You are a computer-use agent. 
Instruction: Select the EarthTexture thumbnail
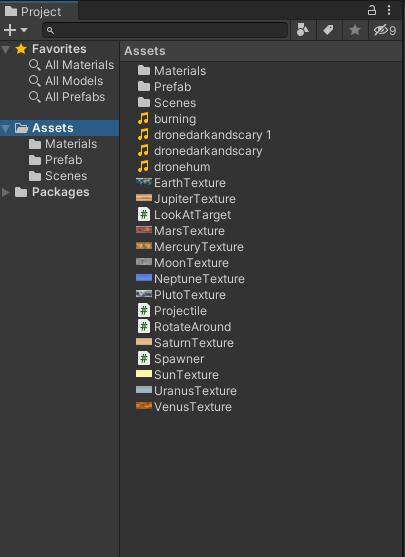(x=144, y=182)
